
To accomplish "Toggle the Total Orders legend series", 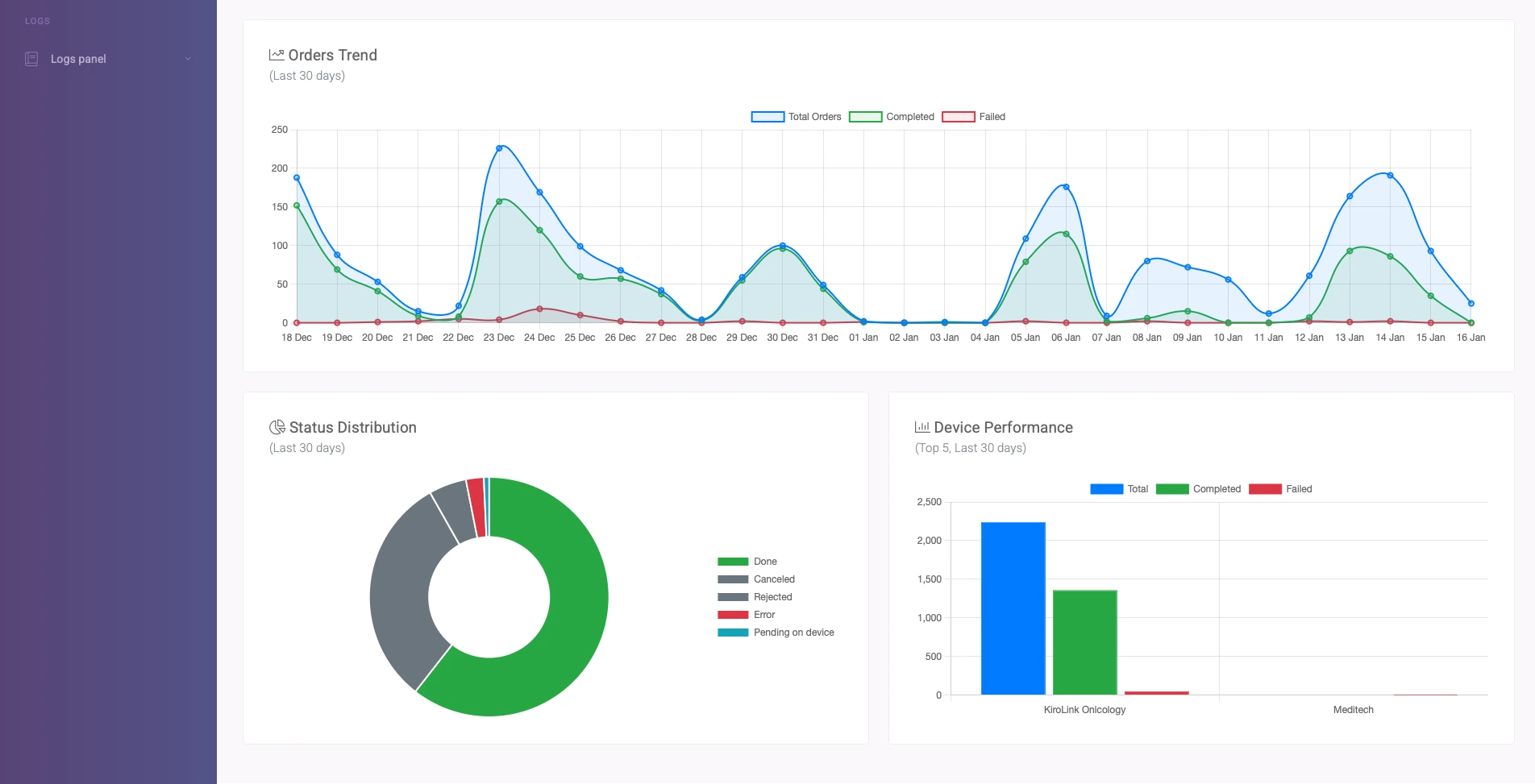I will [796, 116].
